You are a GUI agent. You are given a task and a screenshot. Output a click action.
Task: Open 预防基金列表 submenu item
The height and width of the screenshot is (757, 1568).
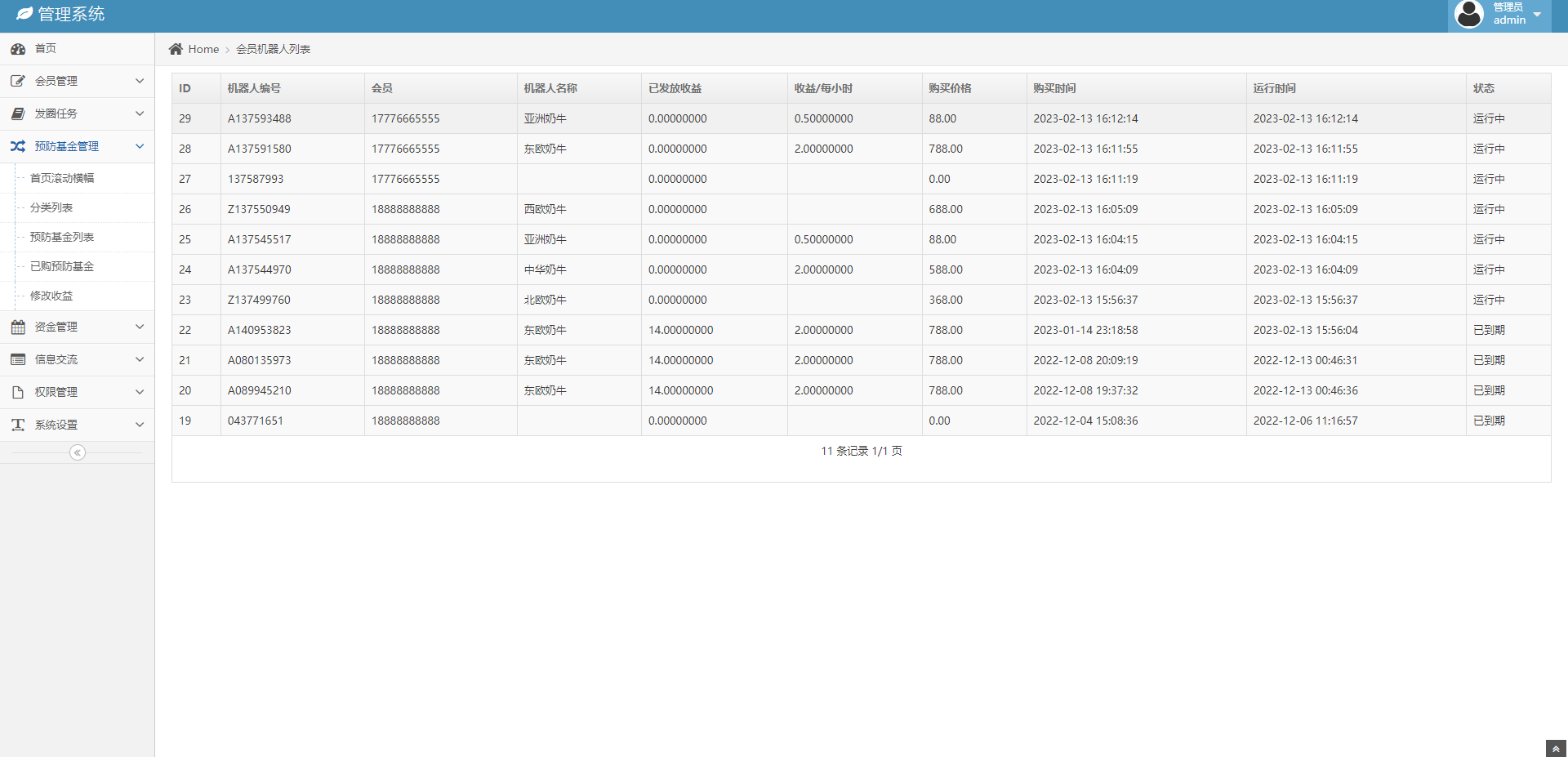coord(62,237)
